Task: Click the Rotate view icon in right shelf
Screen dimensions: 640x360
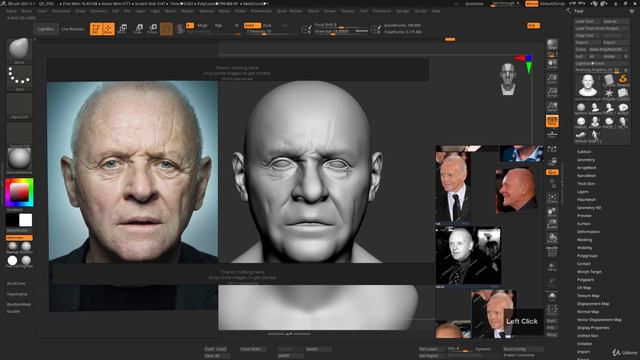Action: click(x=552, y=238)
